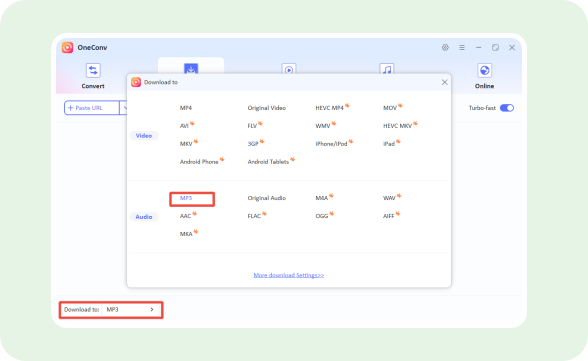The width and height of the screenshot is (588, 361).
Task: Choose AAC audio format
Action: pos(186,216)
